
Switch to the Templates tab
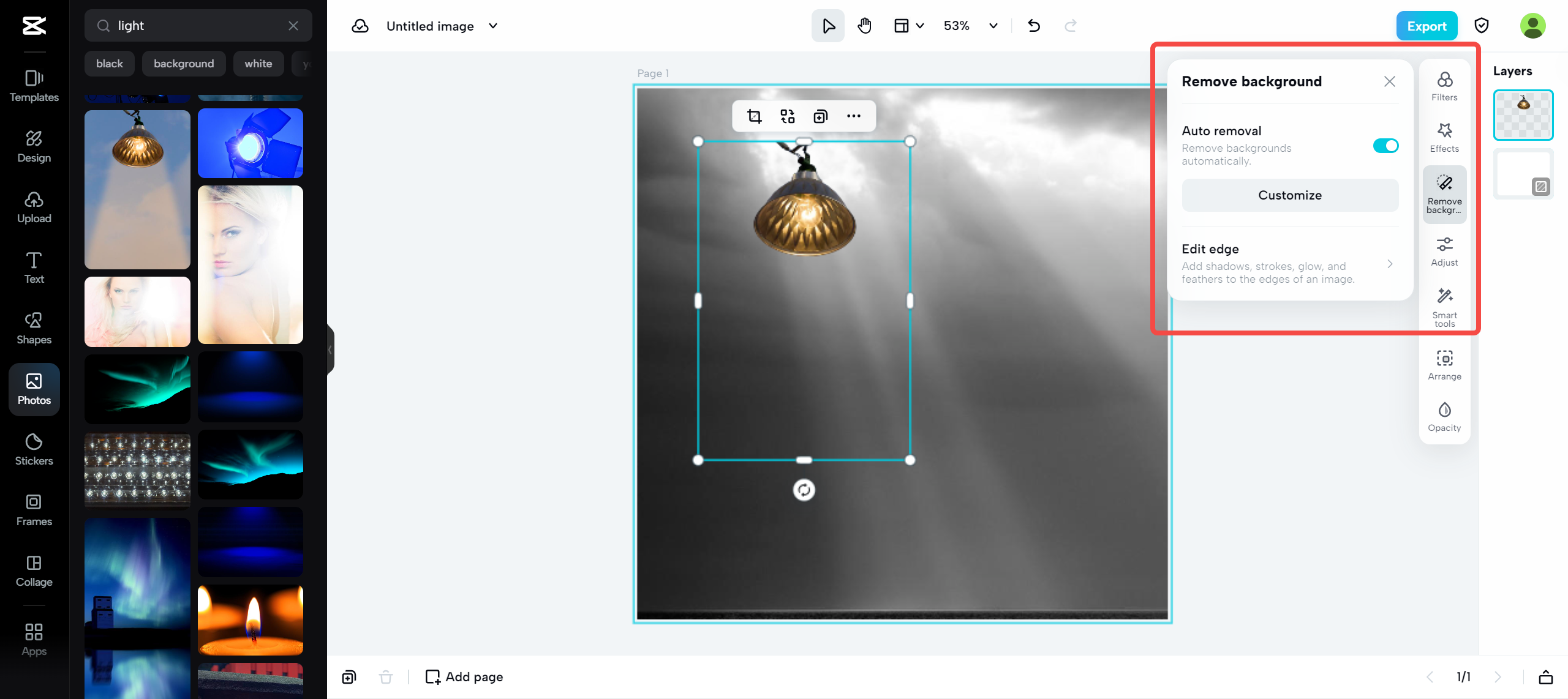pos(34,86)
